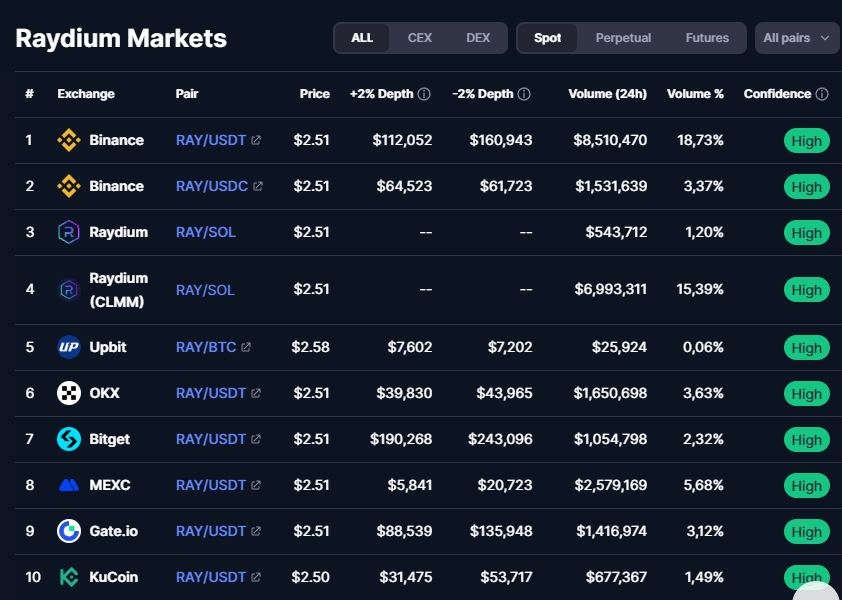
Task: Click the MEXC logo icon
Action: (69, 486)
